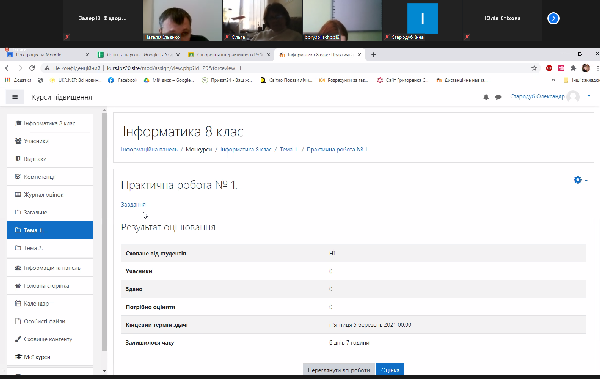This screenshot has height=379, width=600.
Task: Reload the page with refresh icon
Action: point(32,68)
